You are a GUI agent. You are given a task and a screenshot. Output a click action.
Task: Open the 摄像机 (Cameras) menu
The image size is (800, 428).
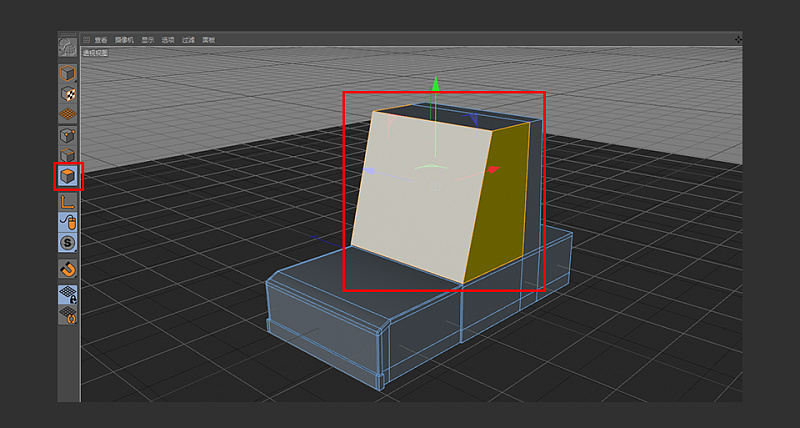(124, 40)
